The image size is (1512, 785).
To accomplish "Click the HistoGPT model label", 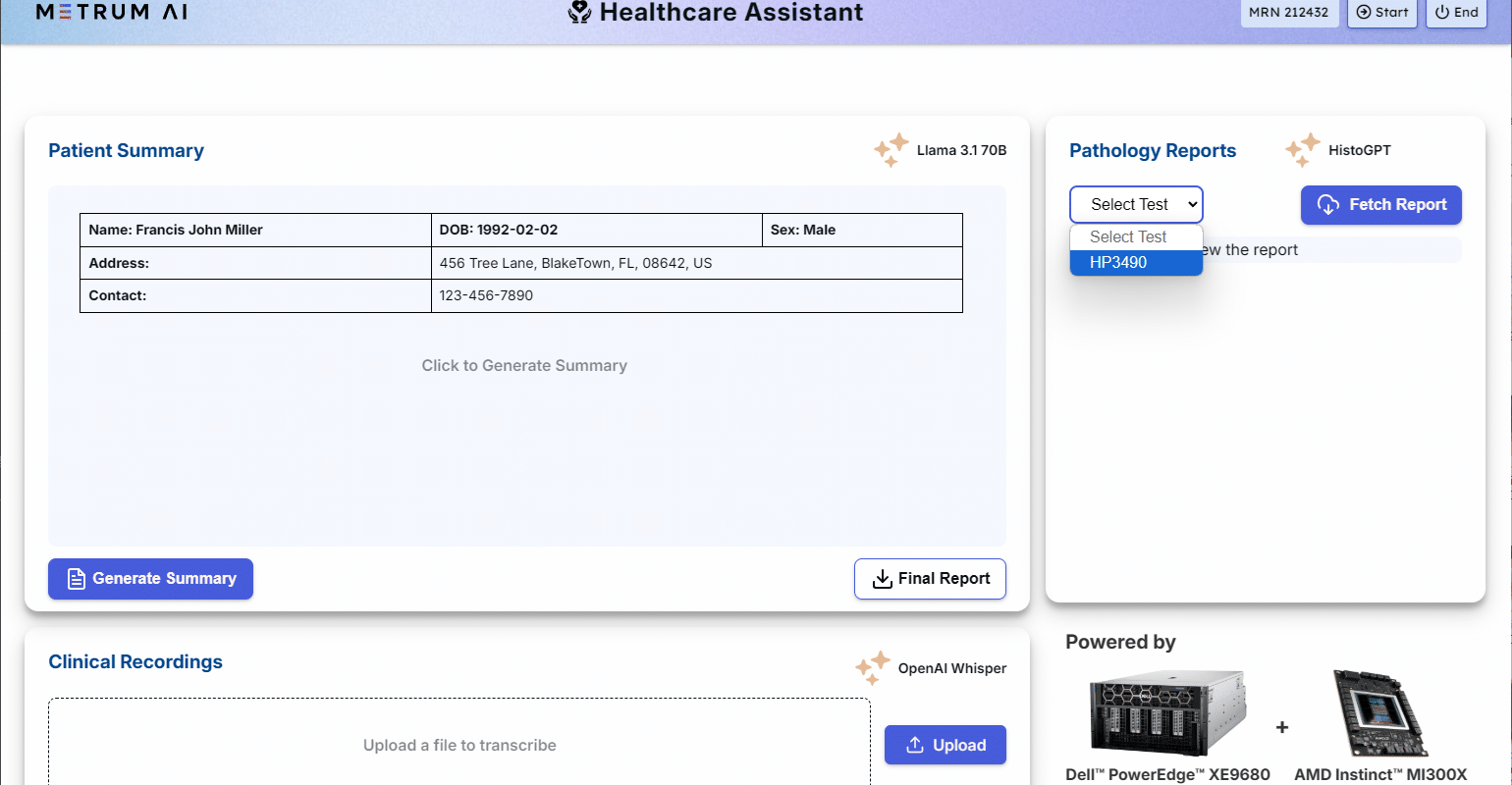I will [x=1360, y=150].
